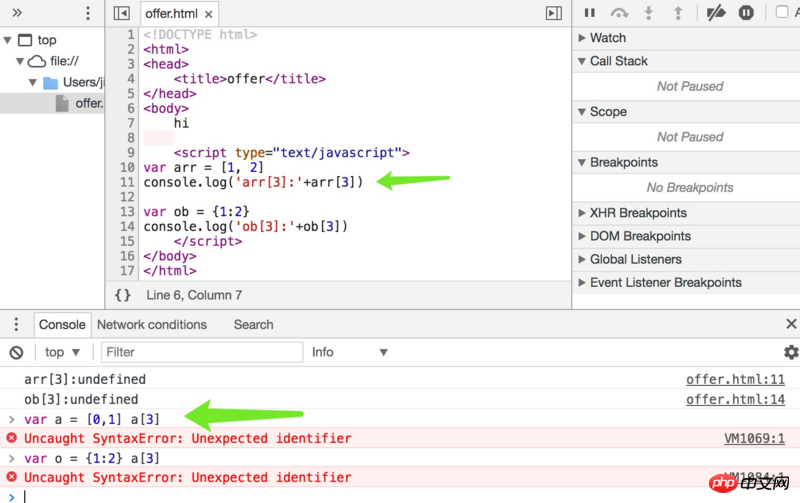Click 'No Breakpoints' placeholder text
This screenshot has height=503, width=800.
690,188
